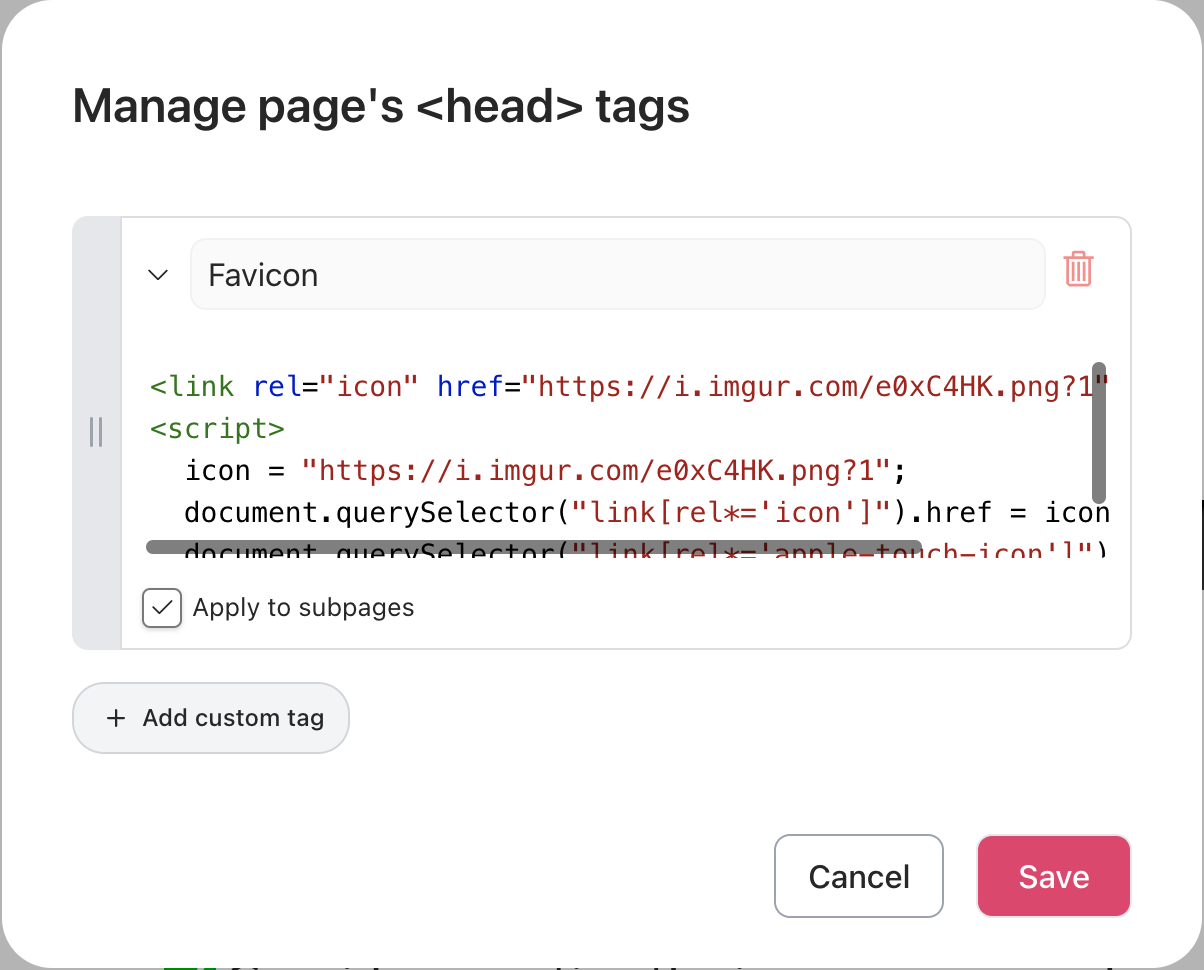
Task: Collapse the Favicon tag section chevron
Action: pyautogui.click(x=158, y=274)
